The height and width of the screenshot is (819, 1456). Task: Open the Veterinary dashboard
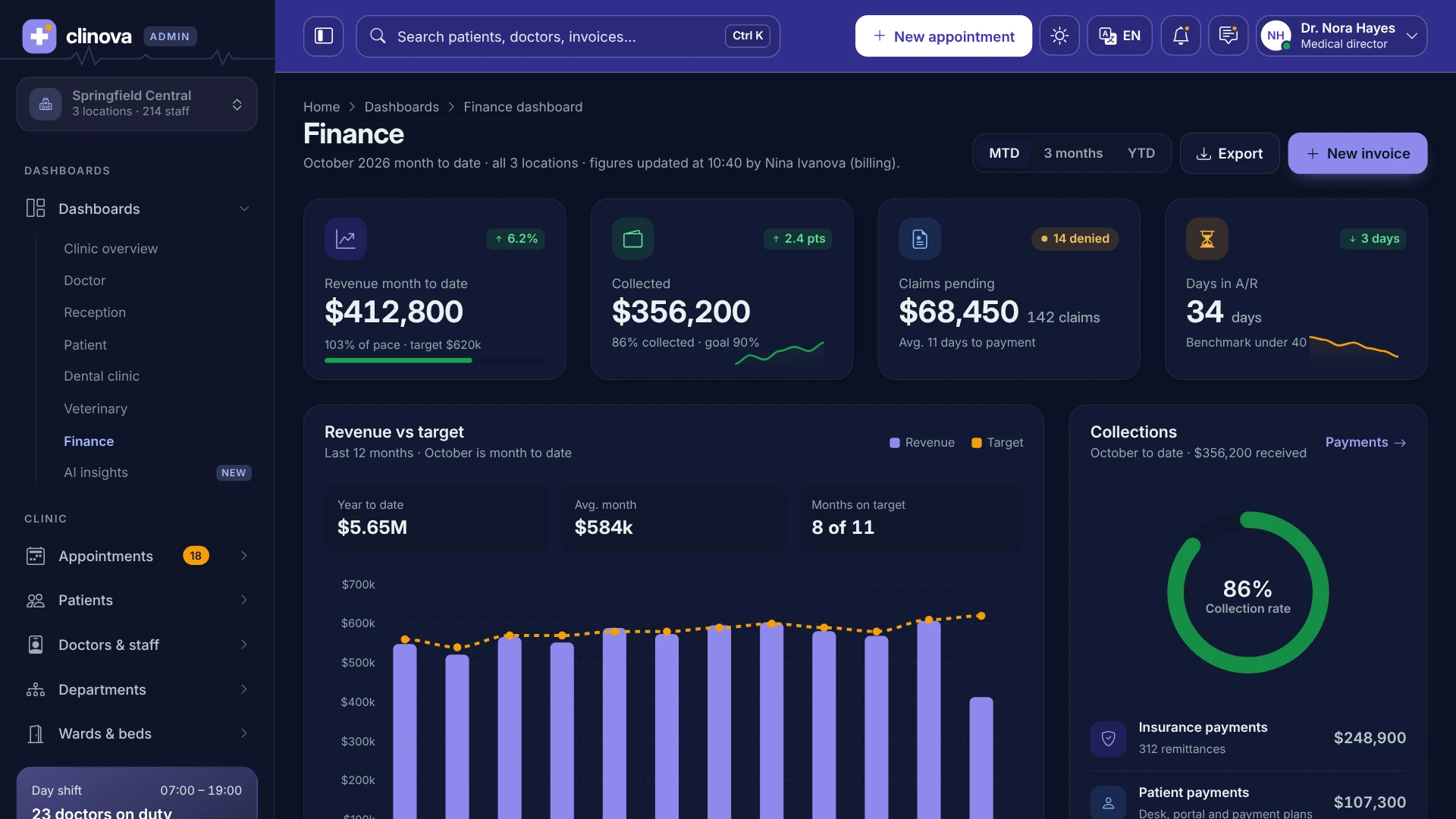96,409
